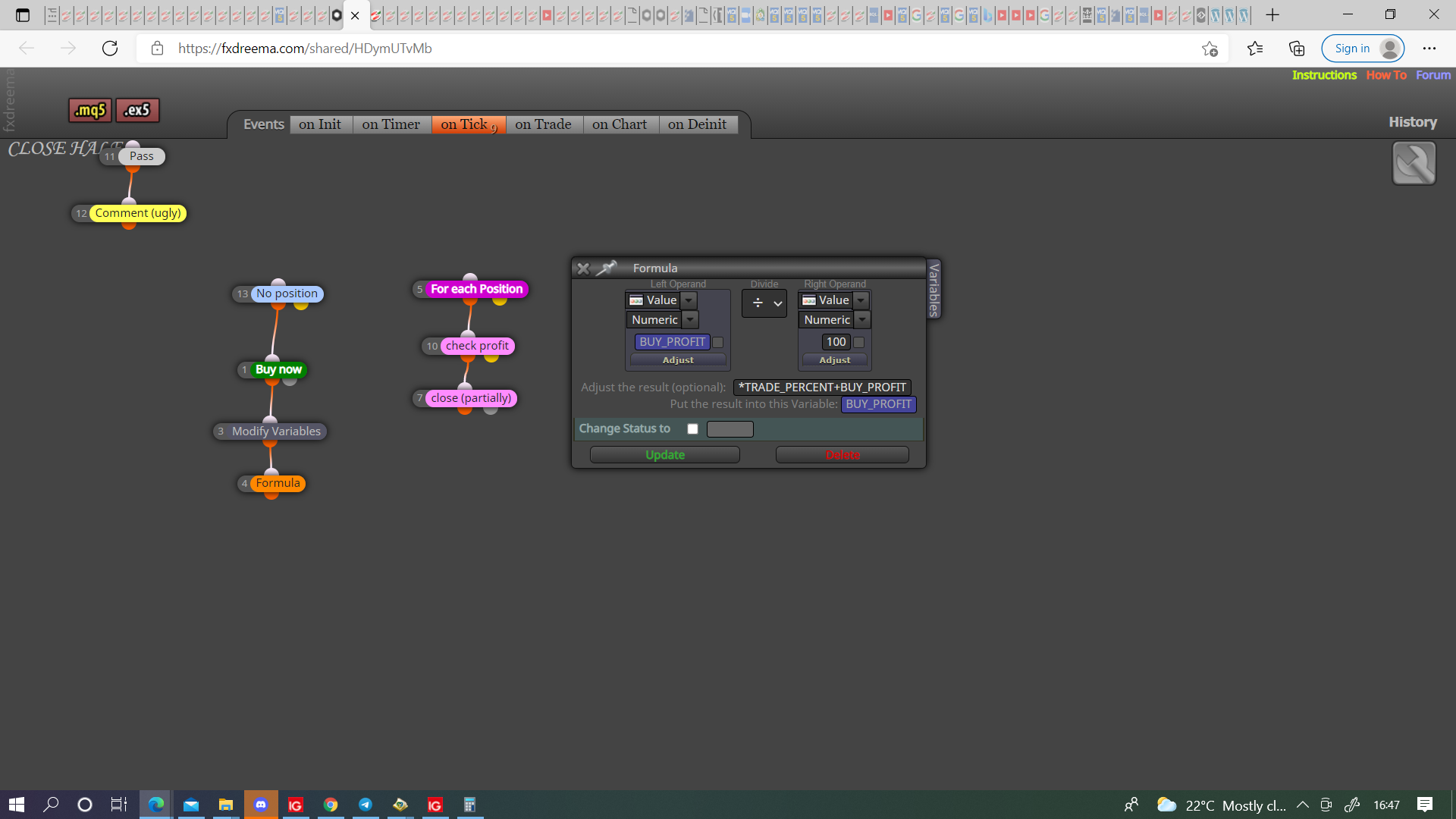
Task: Select the For each Position block
Action: 476,289
